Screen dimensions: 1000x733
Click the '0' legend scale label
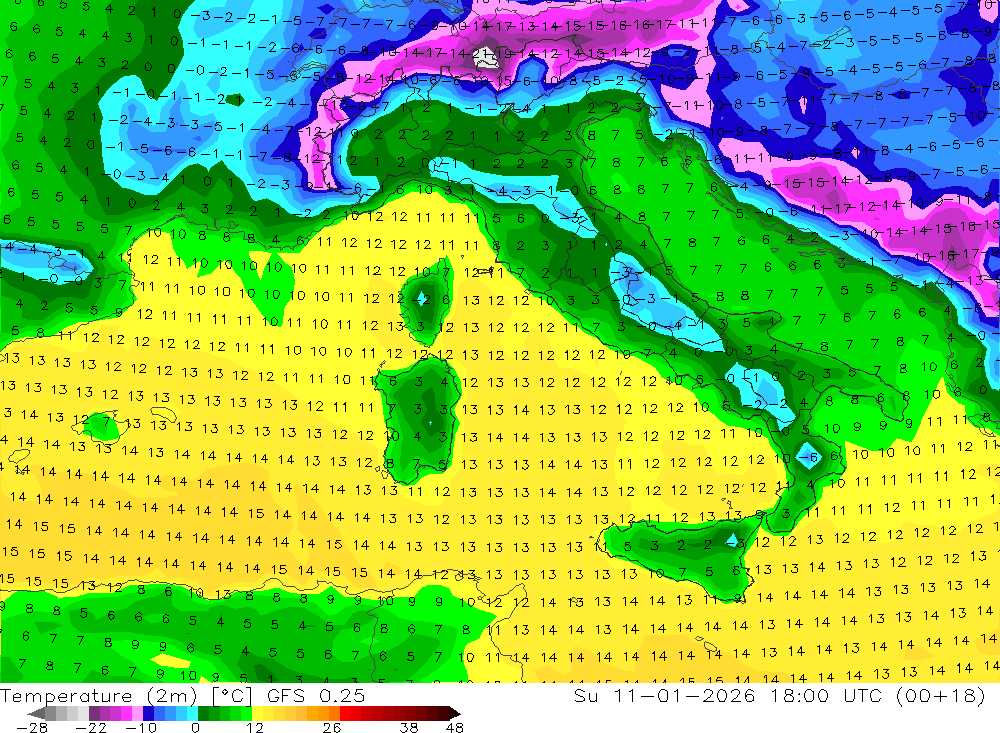click(195, 728)
